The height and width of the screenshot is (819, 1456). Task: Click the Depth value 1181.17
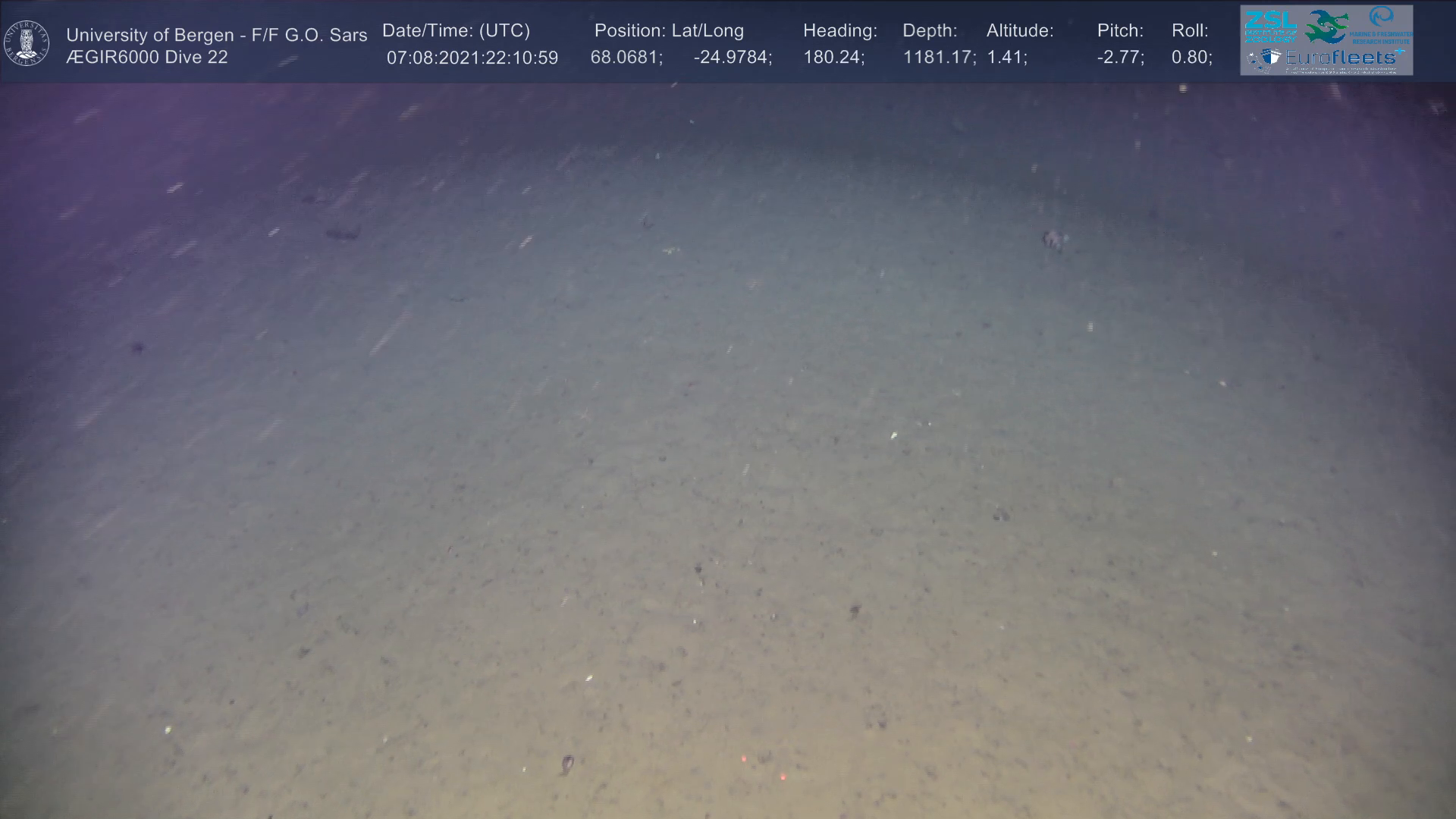coord(939,58)
